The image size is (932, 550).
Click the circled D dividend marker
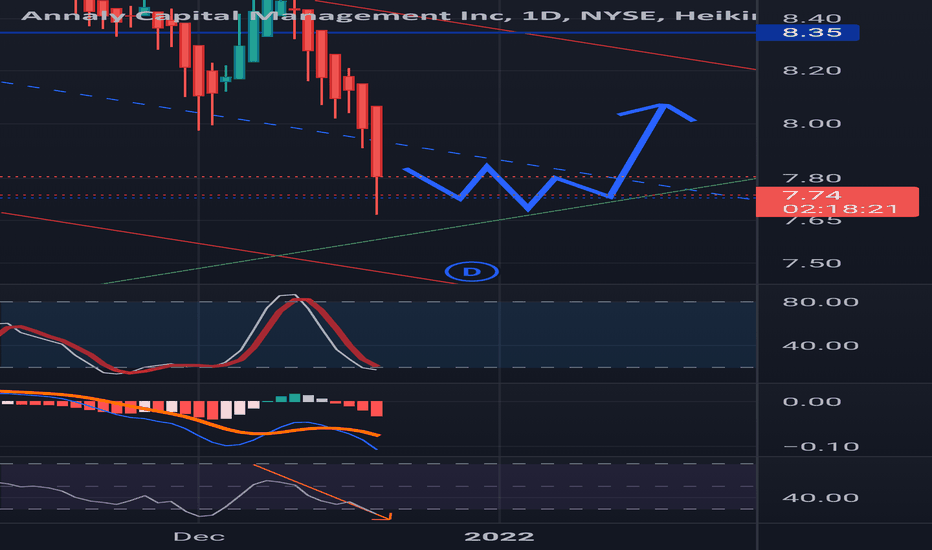[x=471, y=272]
